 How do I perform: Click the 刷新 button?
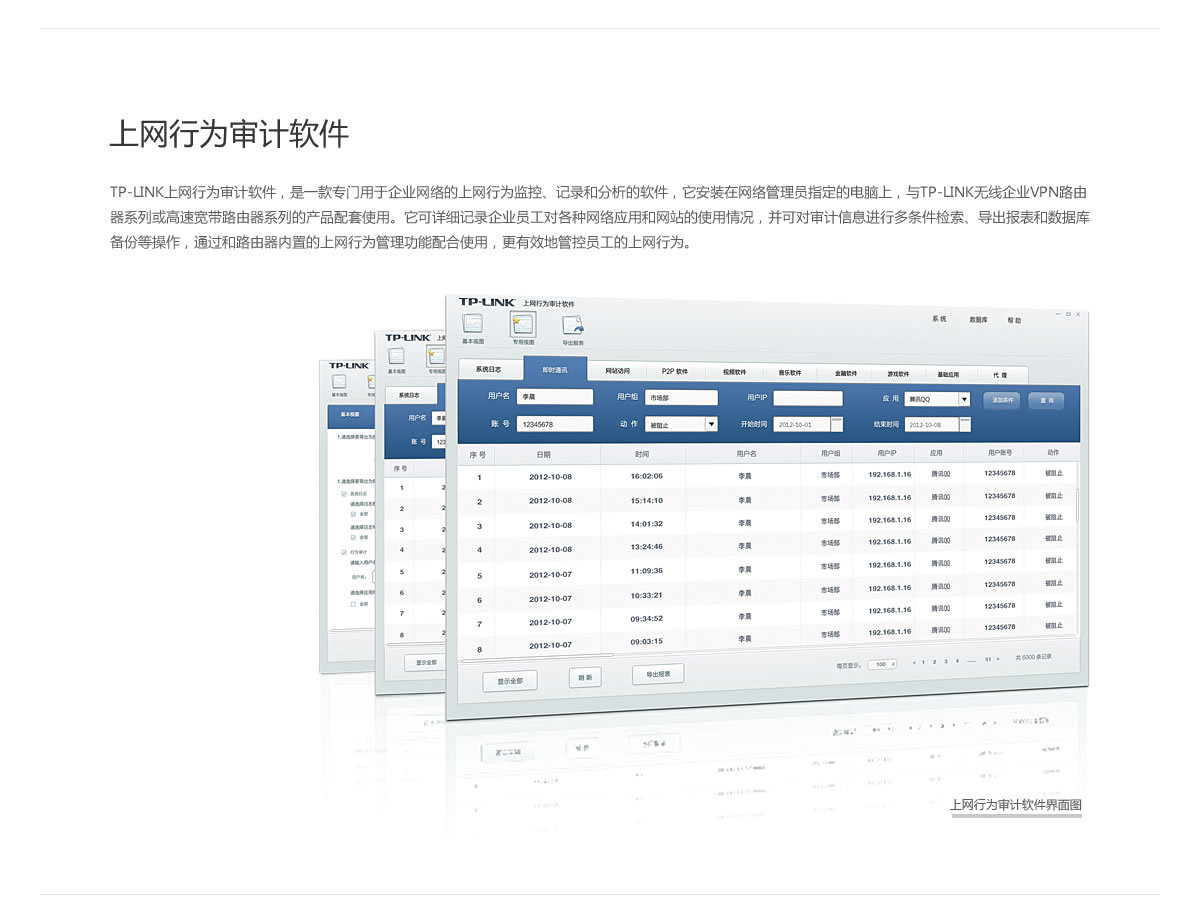pyautogui.click(x=585, y=677)
